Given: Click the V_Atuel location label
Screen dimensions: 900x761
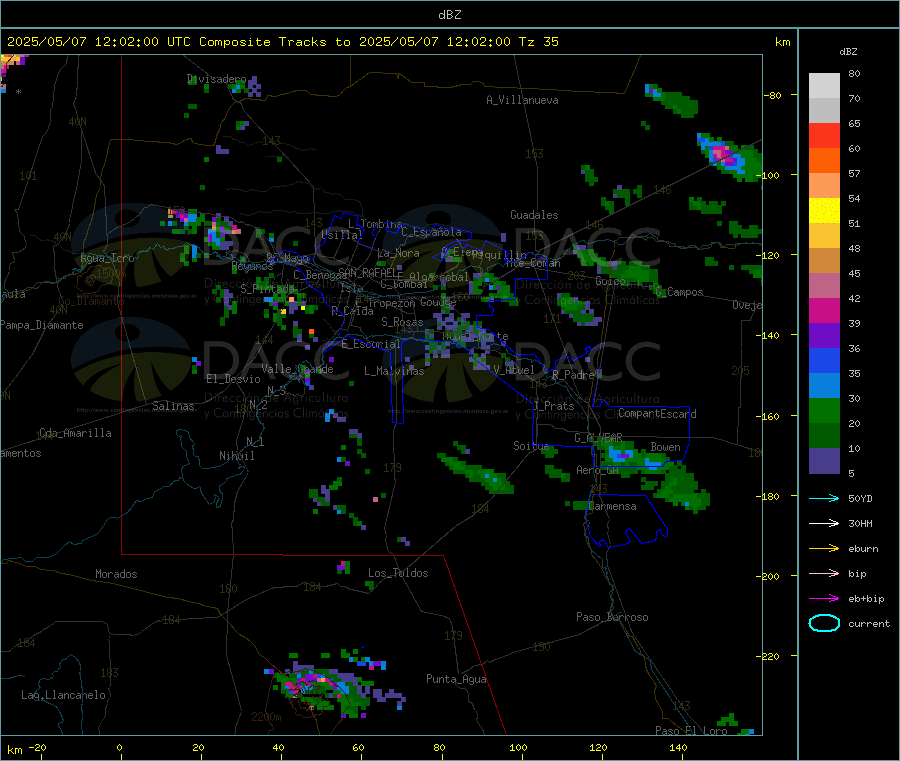Looking at the screenshot, I should point(514,370).
